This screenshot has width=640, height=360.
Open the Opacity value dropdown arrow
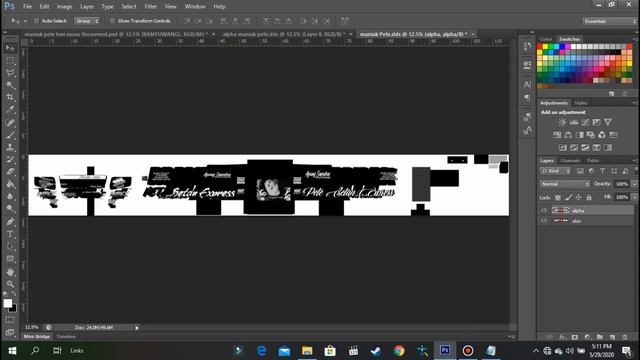click(x=634, y=184)
